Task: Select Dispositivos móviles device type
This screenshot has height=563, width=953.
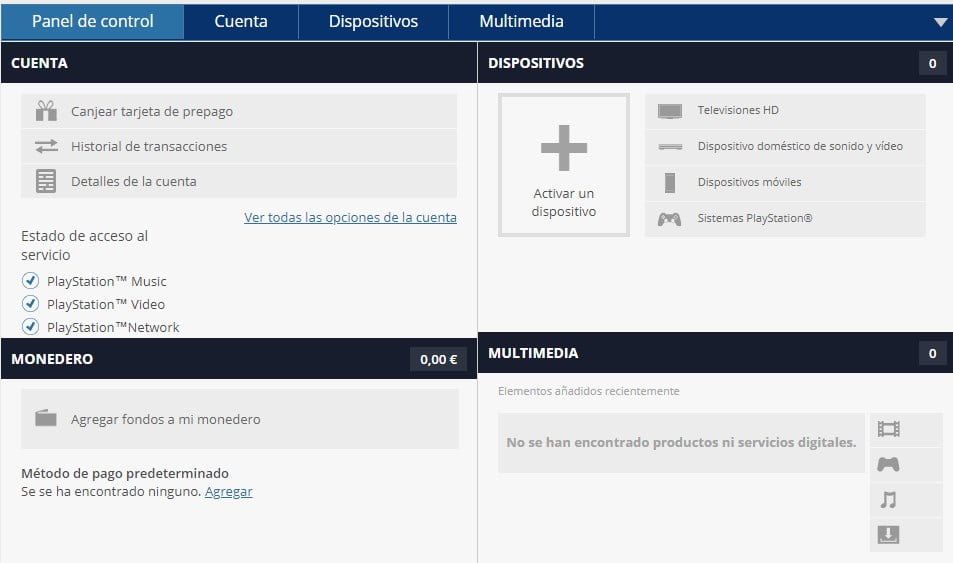Action: [785, 182]
